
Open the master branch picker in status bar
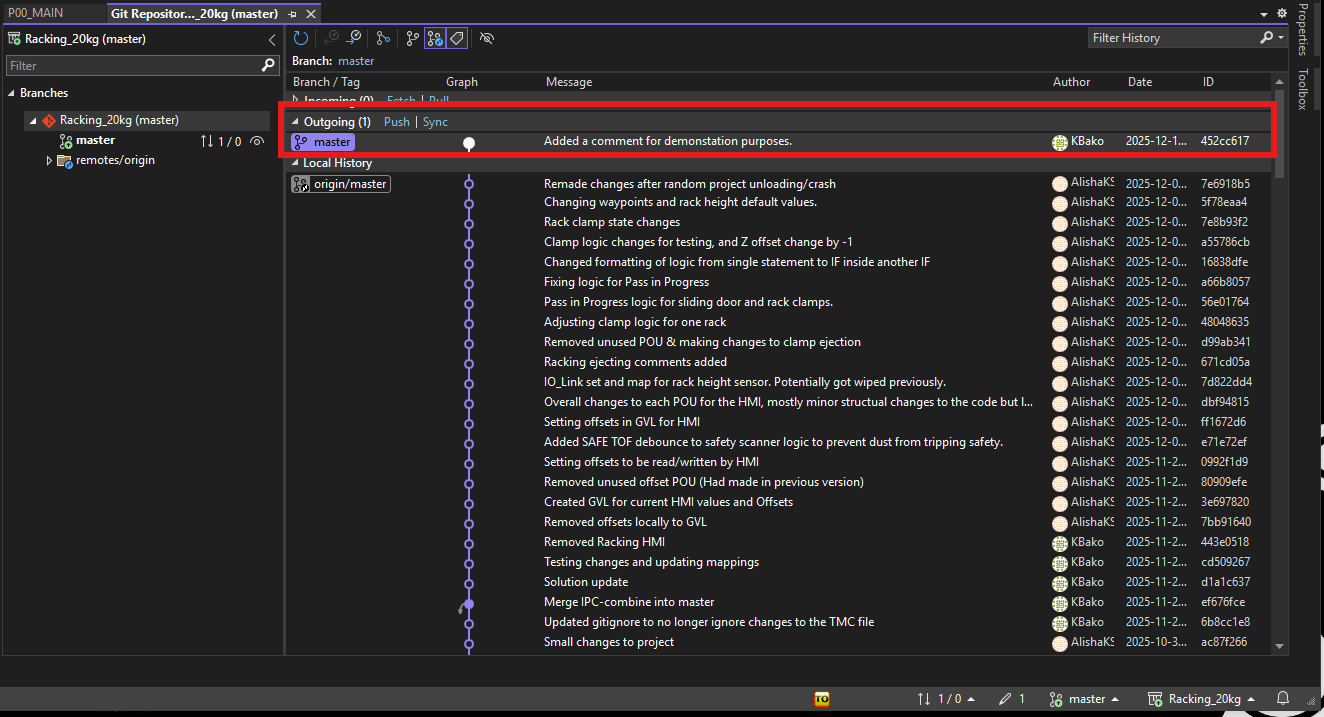point(1083,699)
